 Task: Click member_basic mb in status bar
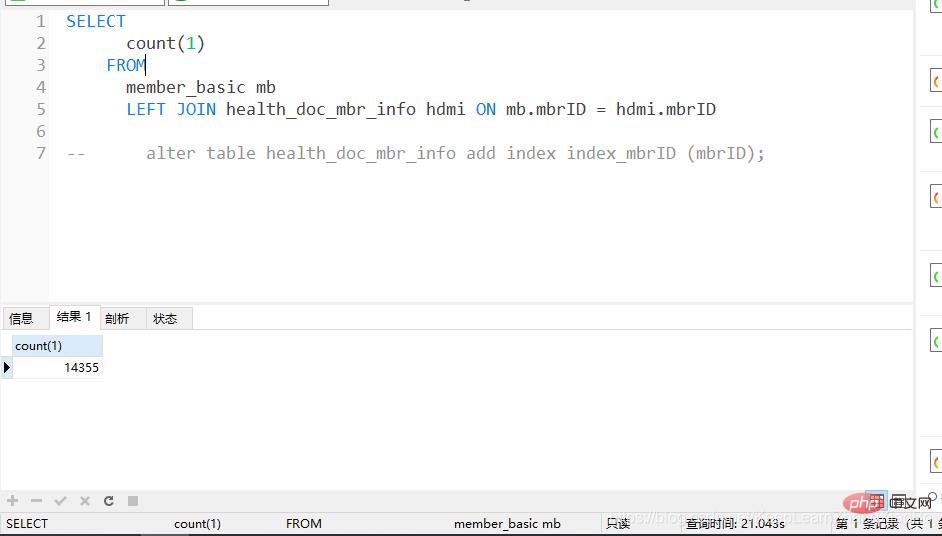pos(507,524)
